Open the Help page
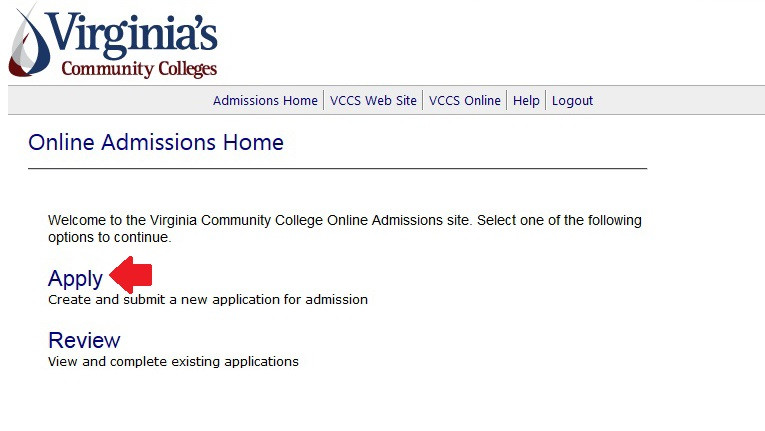765x431 pixels. pyautogui.click(x=526, y=100)
